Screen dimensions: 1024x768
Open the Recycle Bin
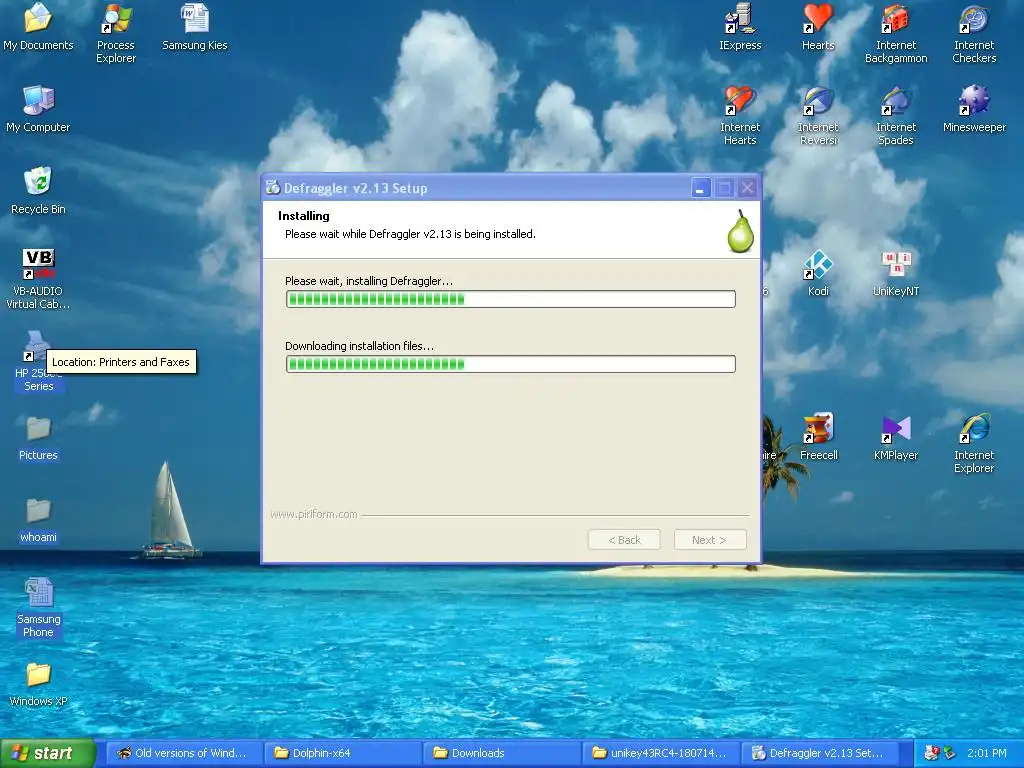click(x=38, y=191)
